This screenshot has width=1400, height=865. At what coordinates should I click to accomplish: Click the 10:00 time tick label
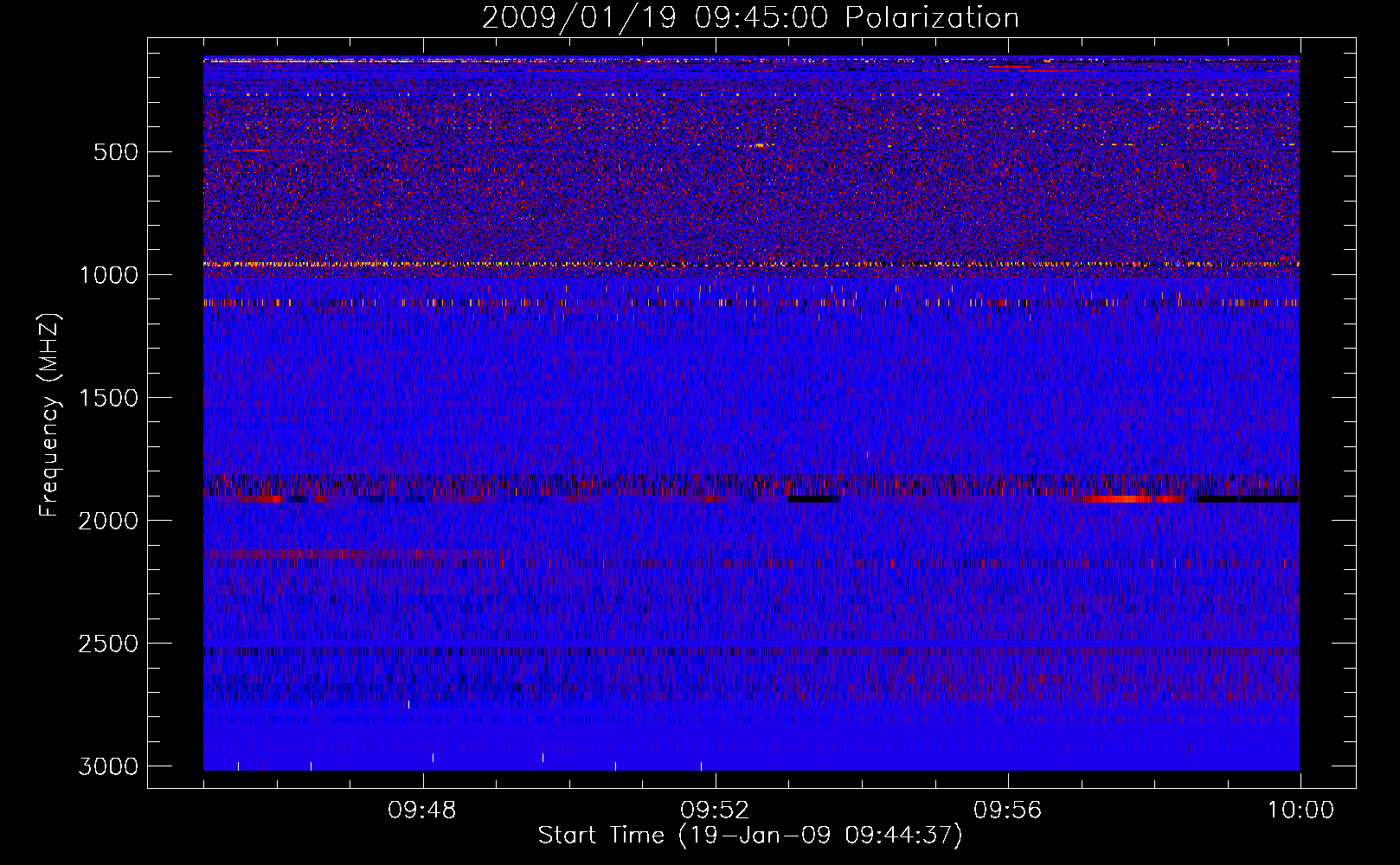tap(1300, 811)
